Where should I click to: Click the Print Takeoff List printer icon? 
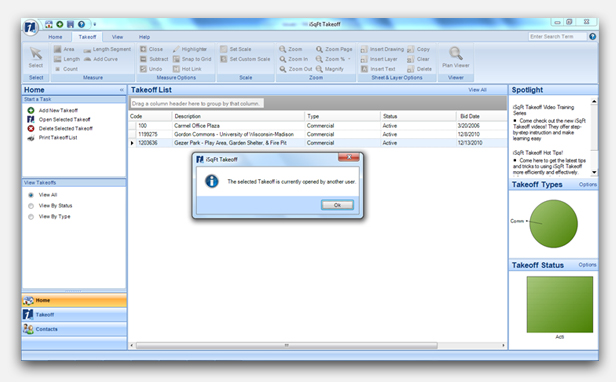click(31, 138)
